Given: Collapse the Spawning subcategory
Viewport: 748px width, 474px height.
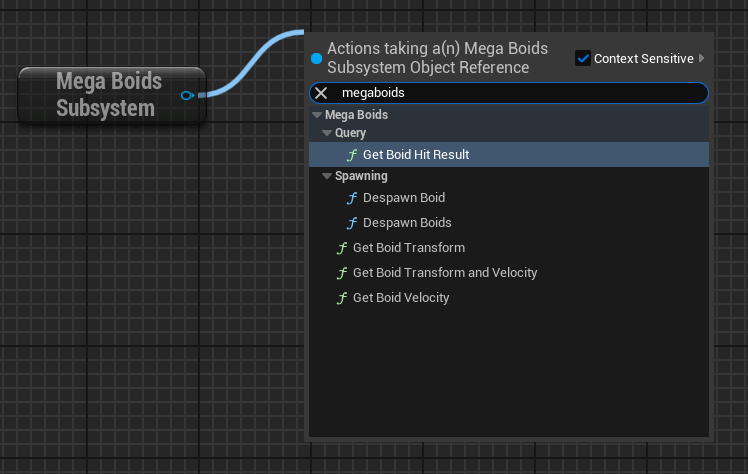Looking at the screenshot, I should (x=327, y=176).
